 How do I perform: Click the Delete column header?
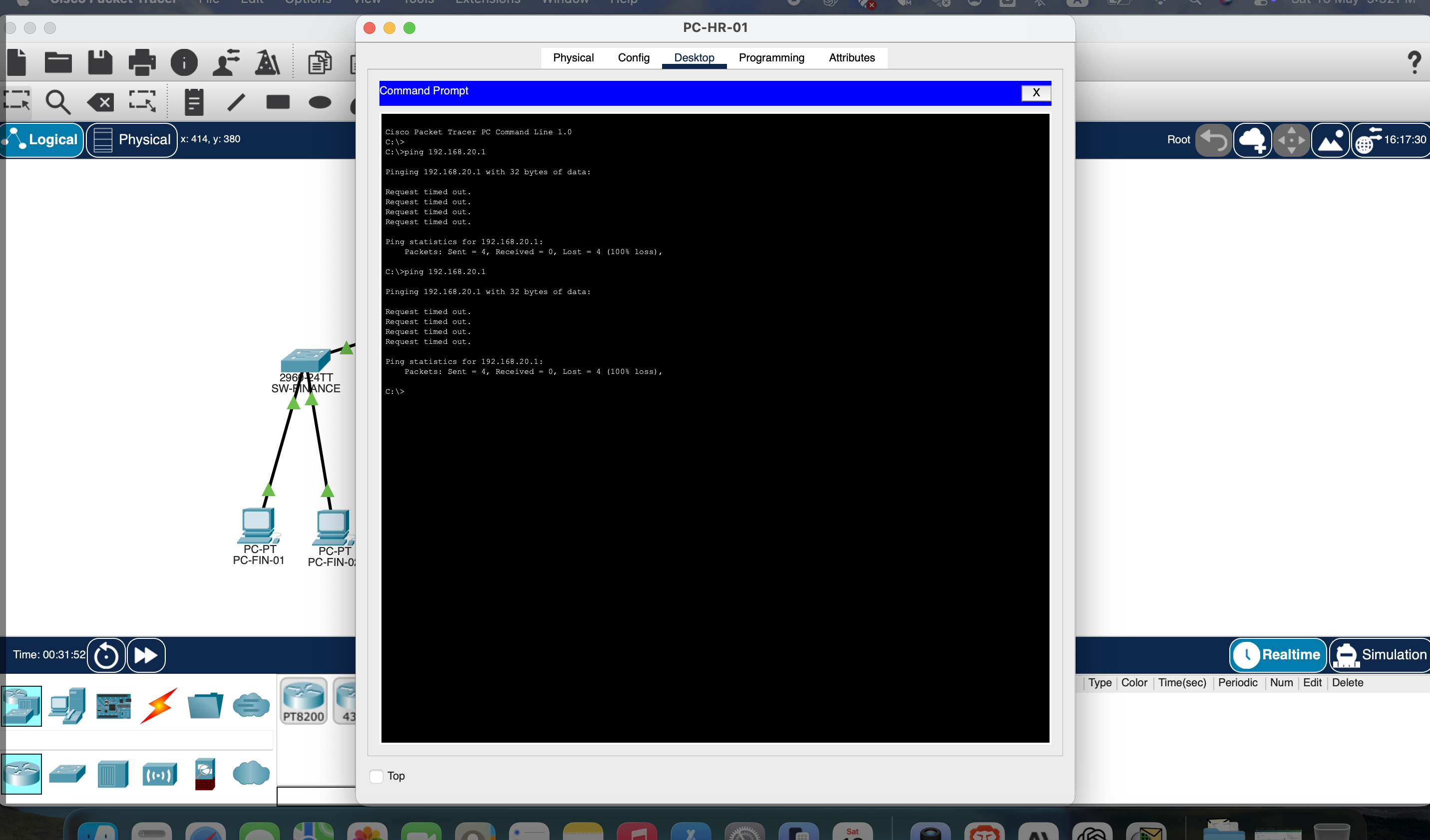click(1347, 682)
